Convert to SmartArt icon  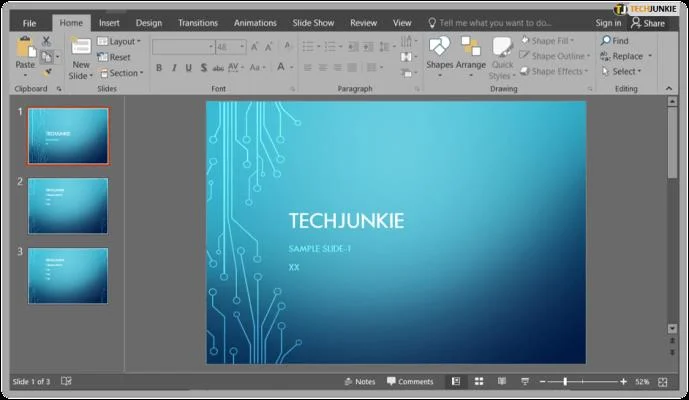tap(409, 73)
